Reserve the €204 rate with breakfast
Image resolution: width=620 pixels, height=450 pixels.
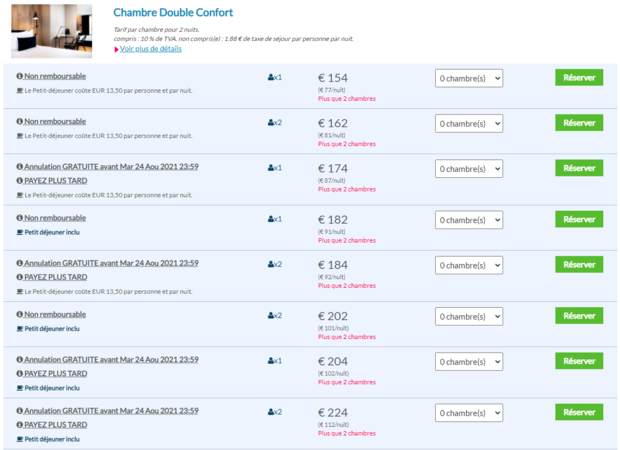tap(579, 361)
